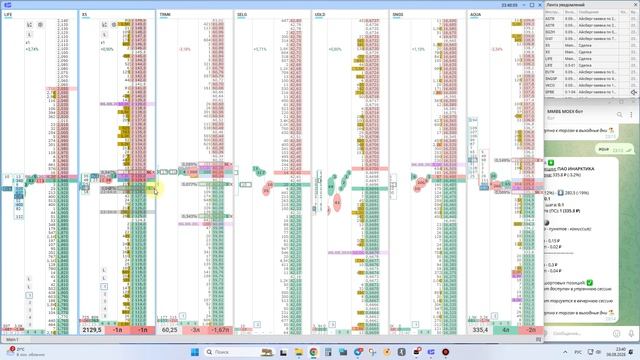Click the red record-circle app icon on the taskbar

446,352
